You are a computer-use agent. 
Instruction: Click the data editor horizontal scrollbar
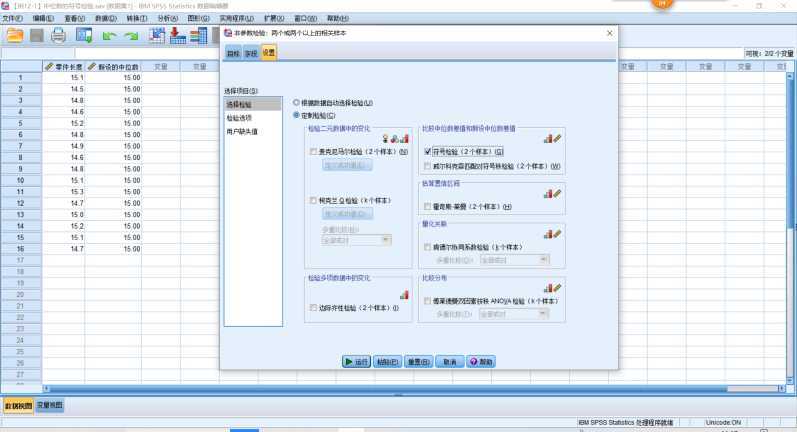tap(389, 389)
